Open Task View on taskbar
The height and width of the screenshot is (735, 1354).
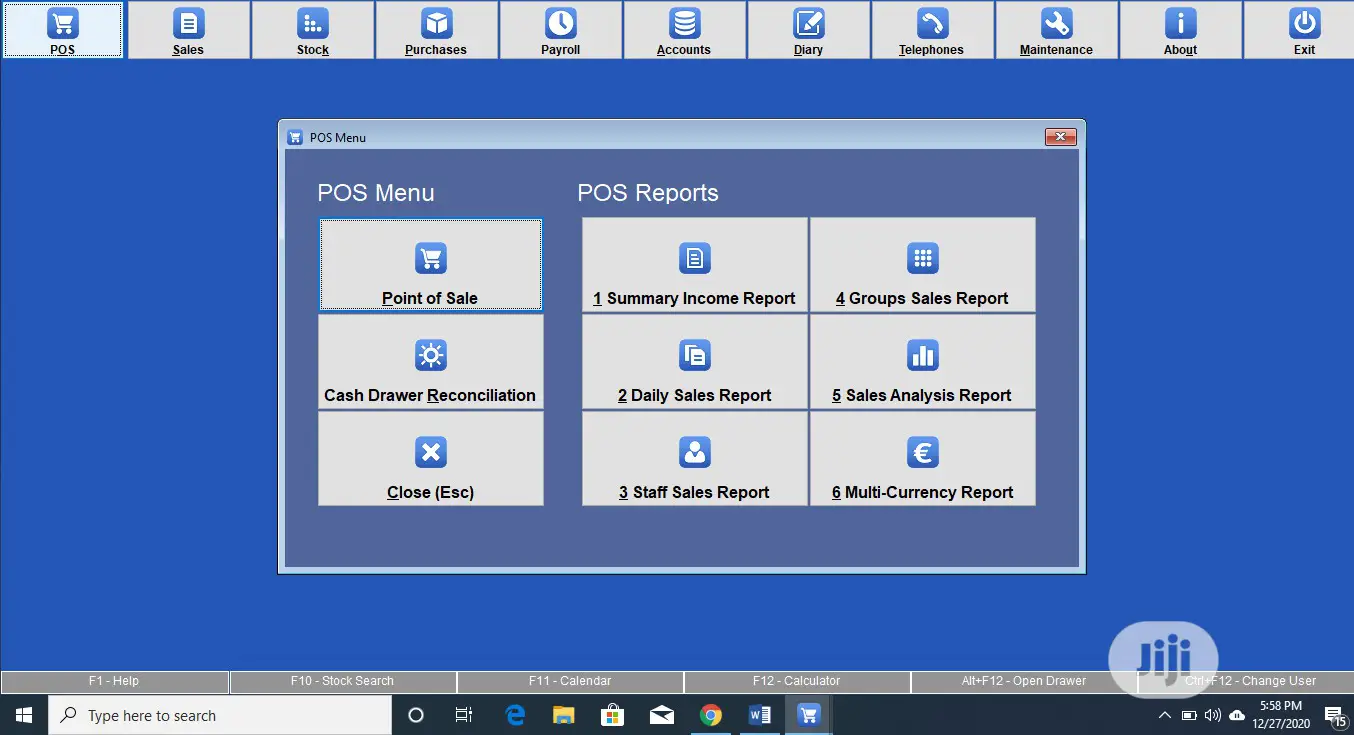pos(464,715)
